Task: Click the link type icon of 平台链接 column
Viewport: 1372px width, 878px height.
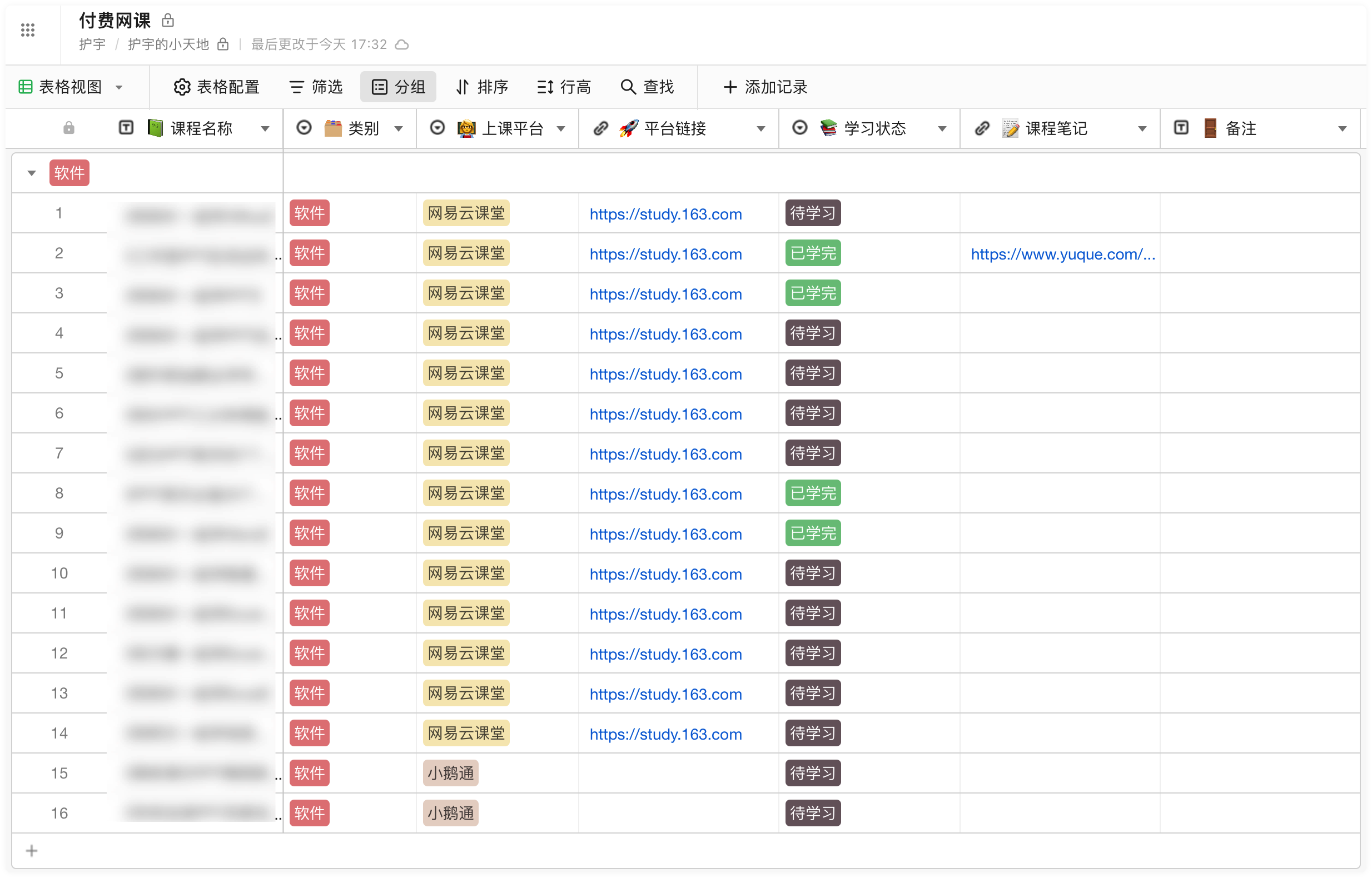Action: tap(600, 128)
